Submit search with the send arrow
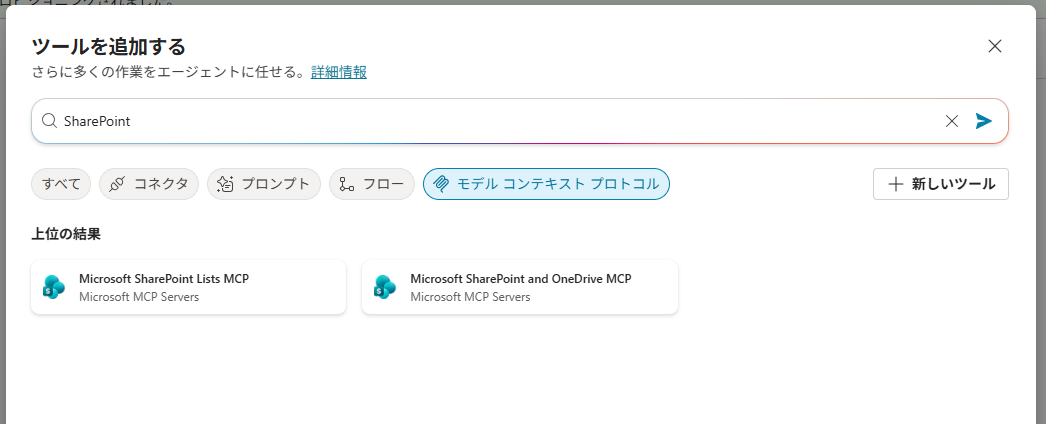This screenshot has width=1046, height=424. (x=984, y=121)
